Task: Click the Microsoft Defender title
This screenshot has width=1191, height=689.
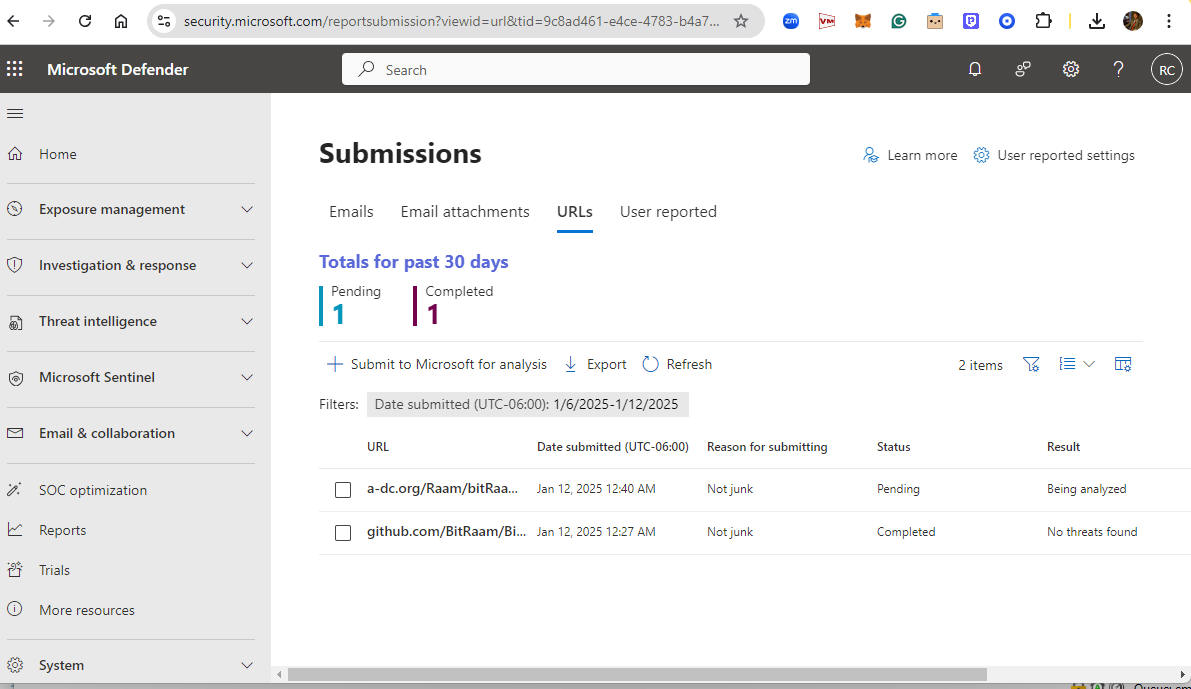Action: point(118,69)
